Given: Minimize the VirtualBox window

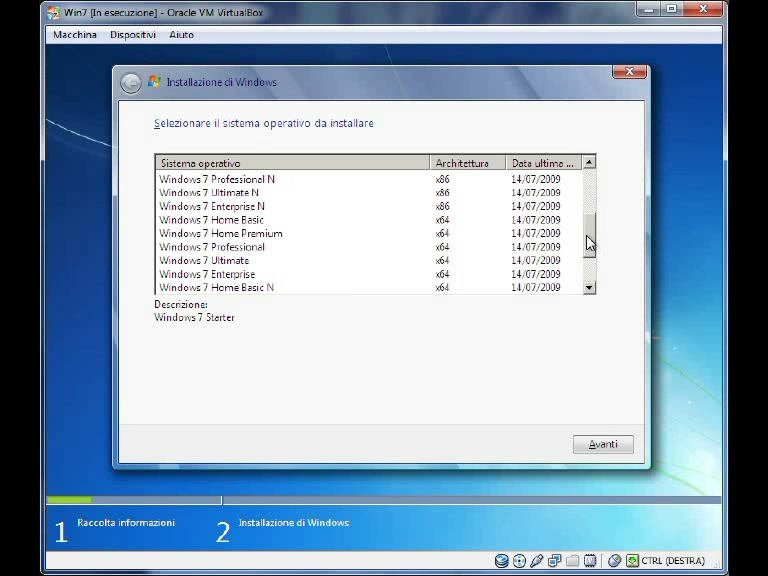Looking at the screenshot, I should (649, 9).
